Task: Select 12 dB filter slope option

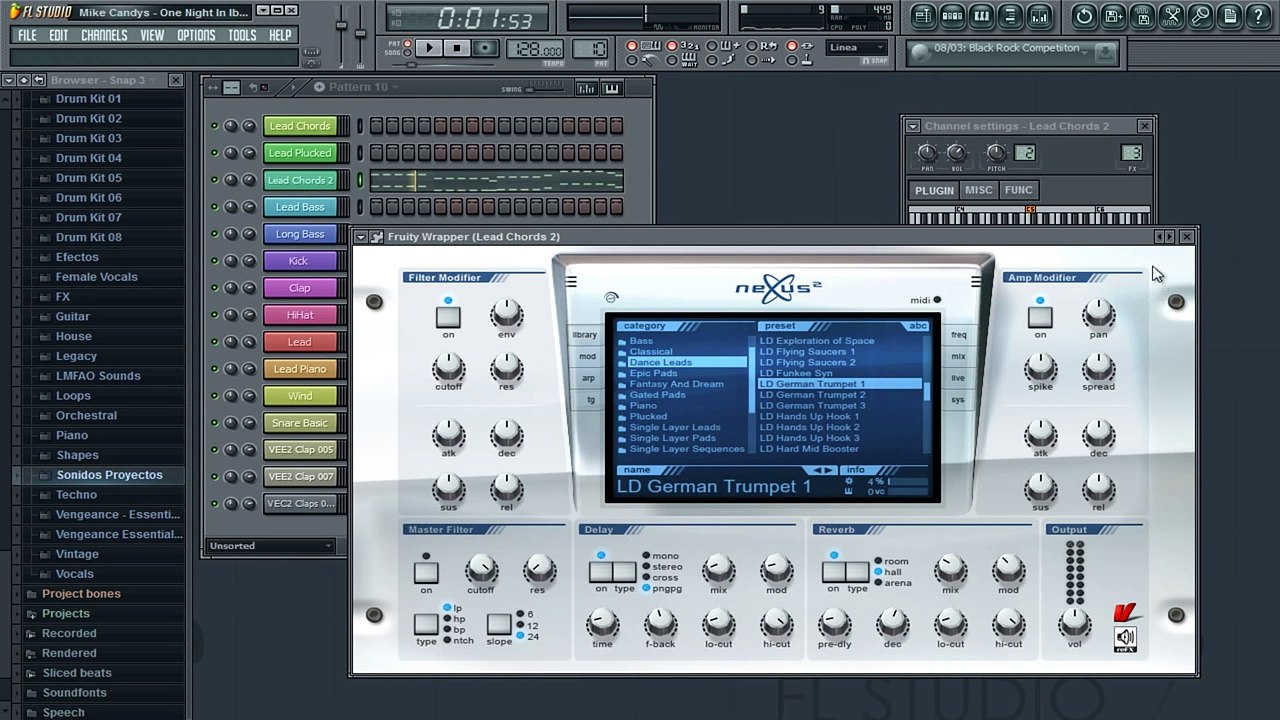Action: coord(526,626)
